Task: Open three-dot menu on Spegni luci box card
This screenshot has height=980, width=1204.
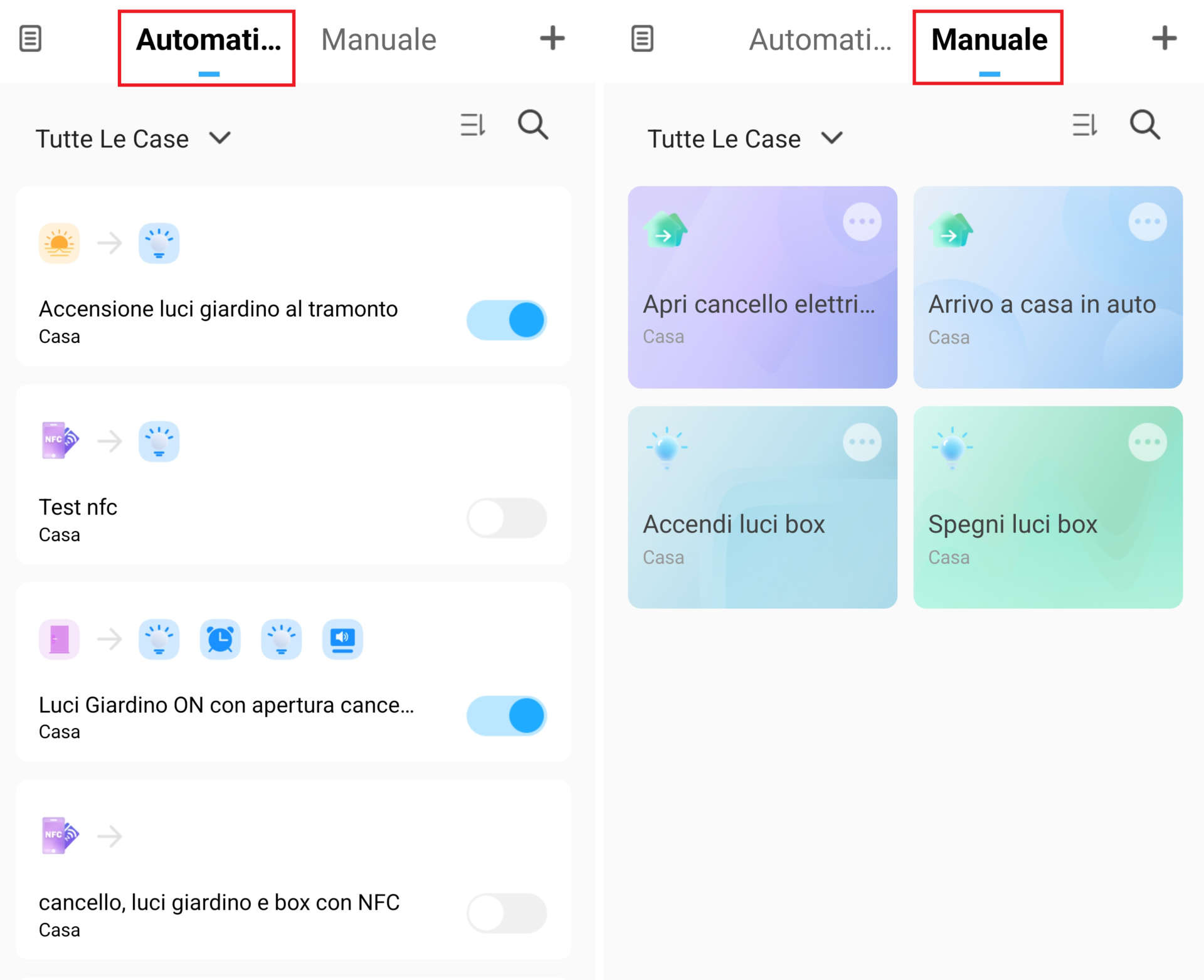Action: [1147, 442]
